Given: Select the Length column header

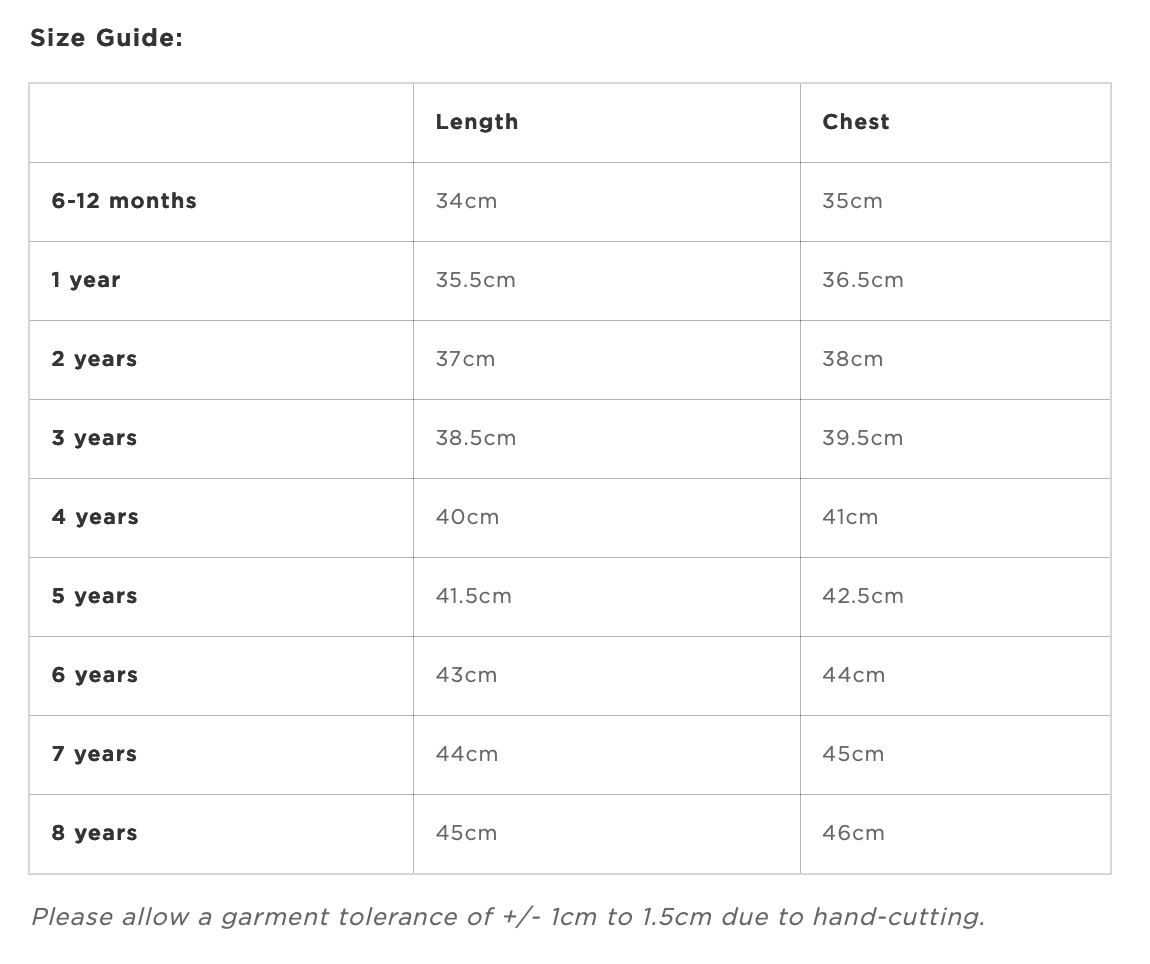Looking at the screenshot, I should (x=477, y=122).
